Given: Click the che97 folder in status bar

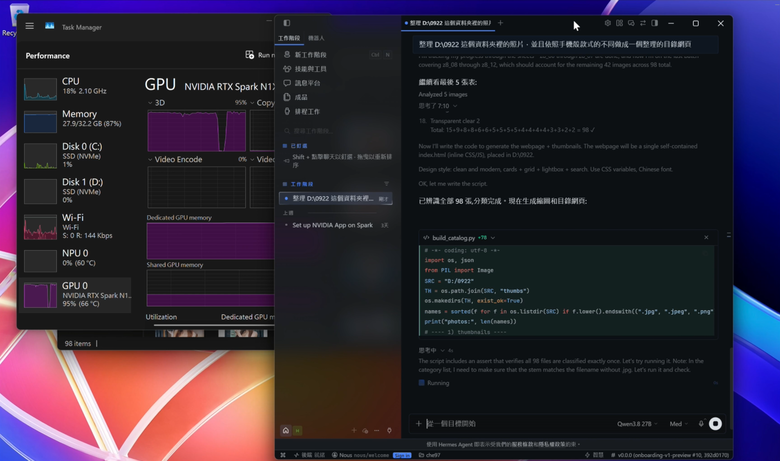Looking at the screenshot, I should click(x=430, y=455).
